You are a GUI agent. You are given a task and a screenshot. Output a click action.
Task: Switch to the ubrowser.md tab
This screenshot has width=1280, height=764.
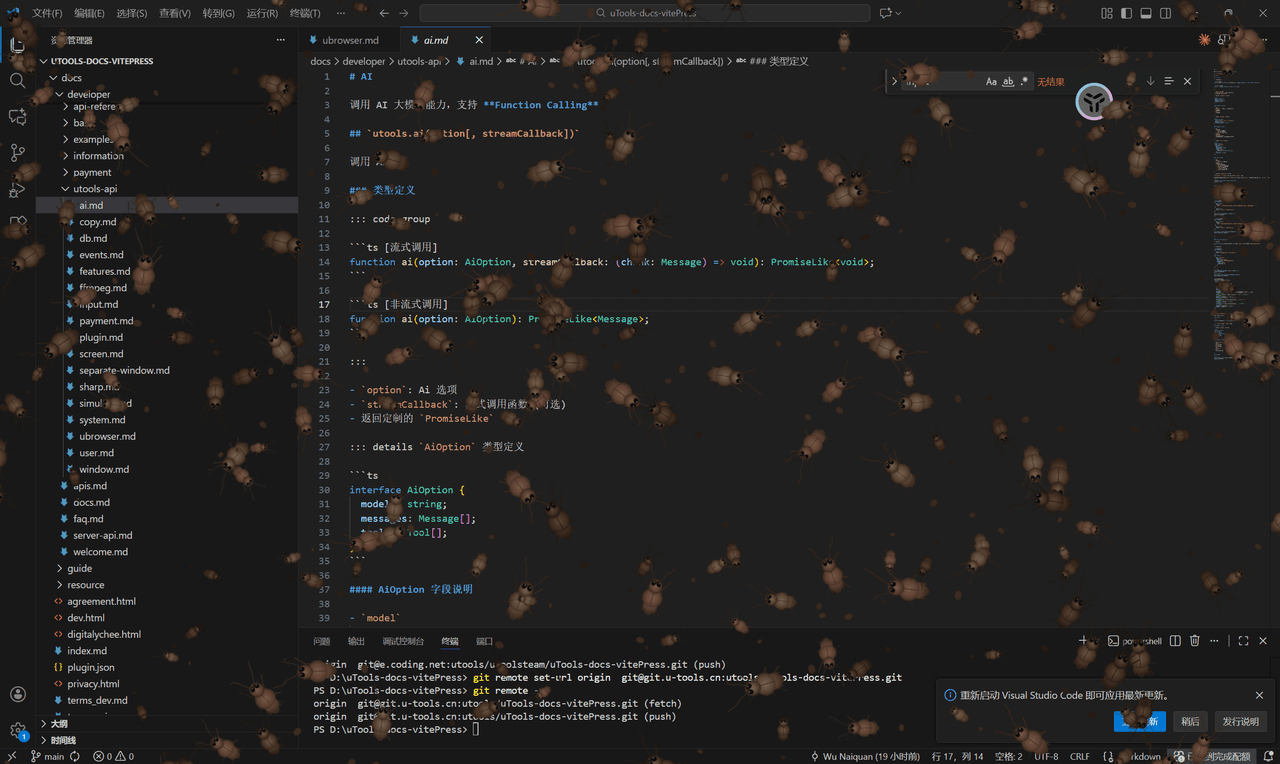[x=350, y=40]
